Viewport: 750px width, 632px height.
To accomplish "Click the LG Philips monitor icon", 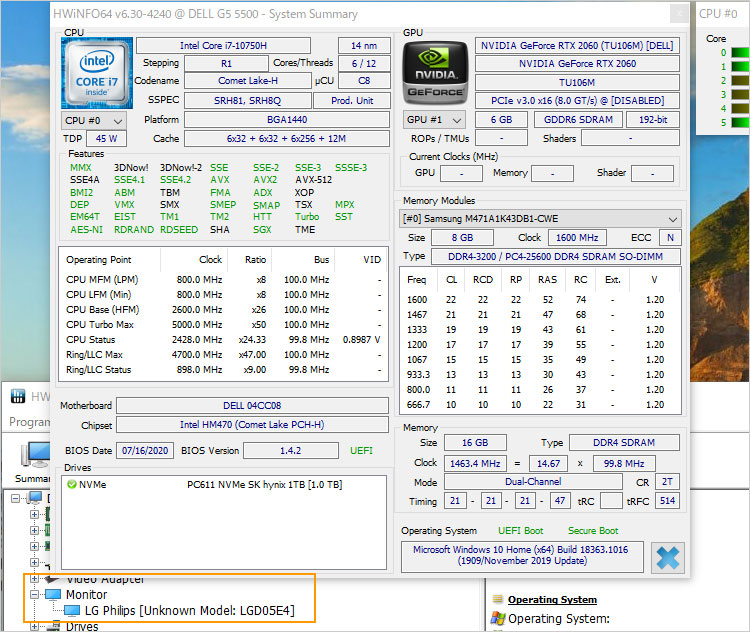I will pyautogui.click(x=72, y=611).
